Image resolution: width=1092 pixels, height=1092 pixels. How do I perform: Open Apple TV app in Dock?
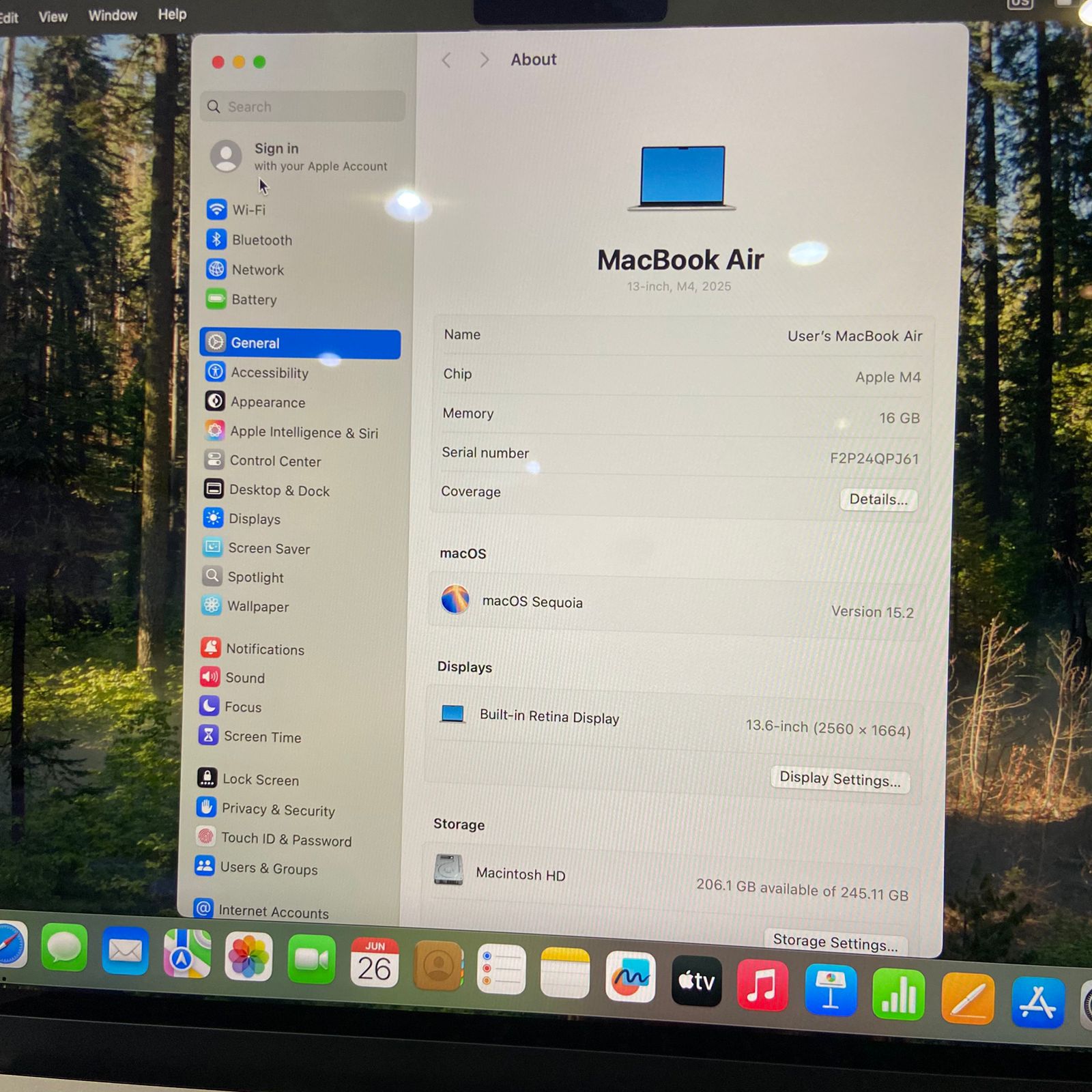pos(696,981)
